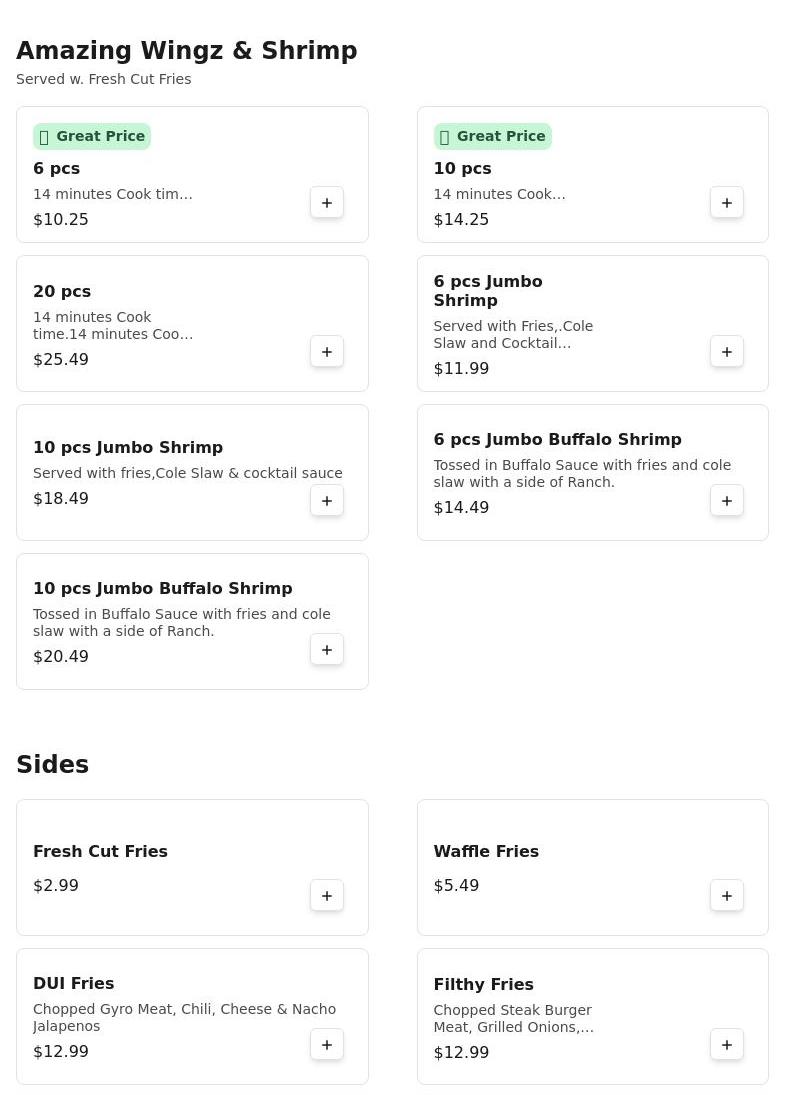Select the DUI Fries item name
The width and height of the screenshot is (785, 1095).
click(x=74, y=983)
